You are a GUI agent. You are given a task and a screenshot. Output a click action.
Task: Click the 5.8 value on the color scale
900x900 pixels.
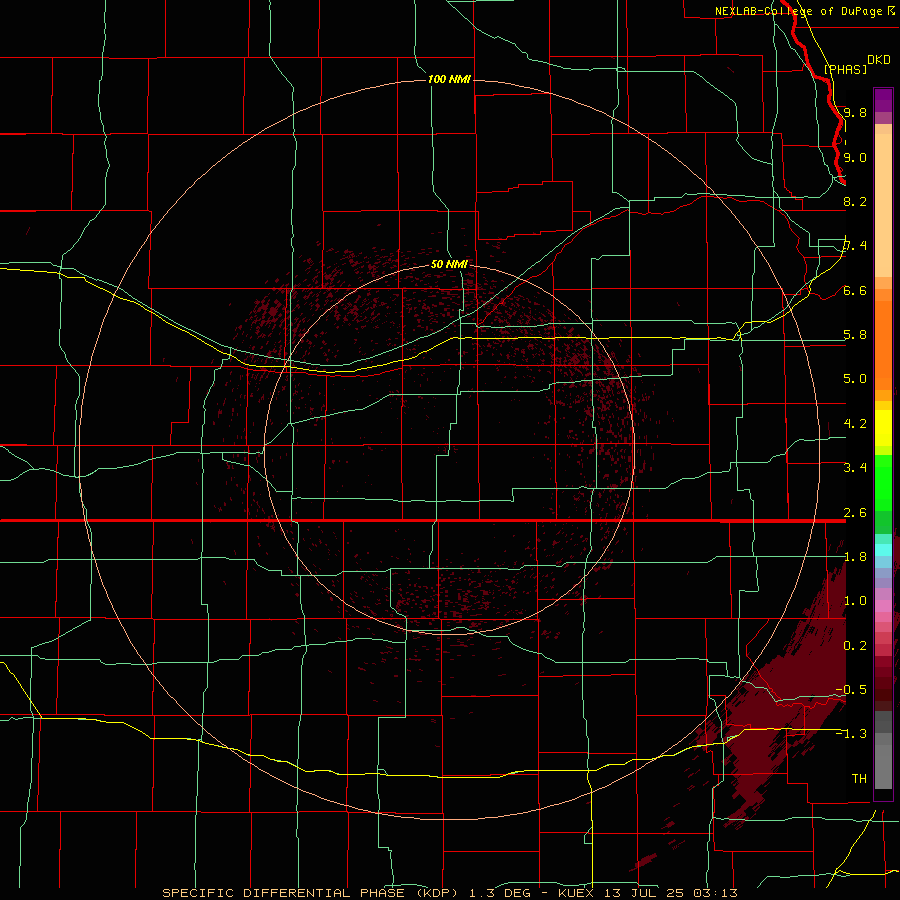pos(855,335)
